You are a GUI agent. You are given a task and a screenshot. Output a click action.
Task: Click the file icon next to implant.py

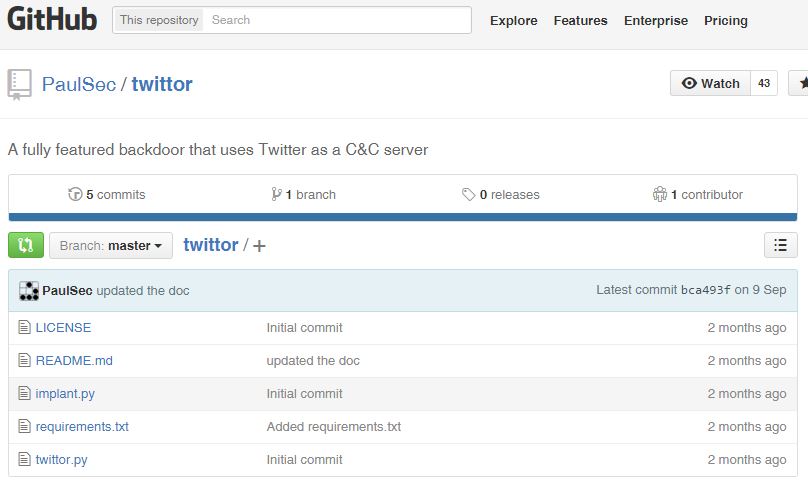tap(25, 394)
